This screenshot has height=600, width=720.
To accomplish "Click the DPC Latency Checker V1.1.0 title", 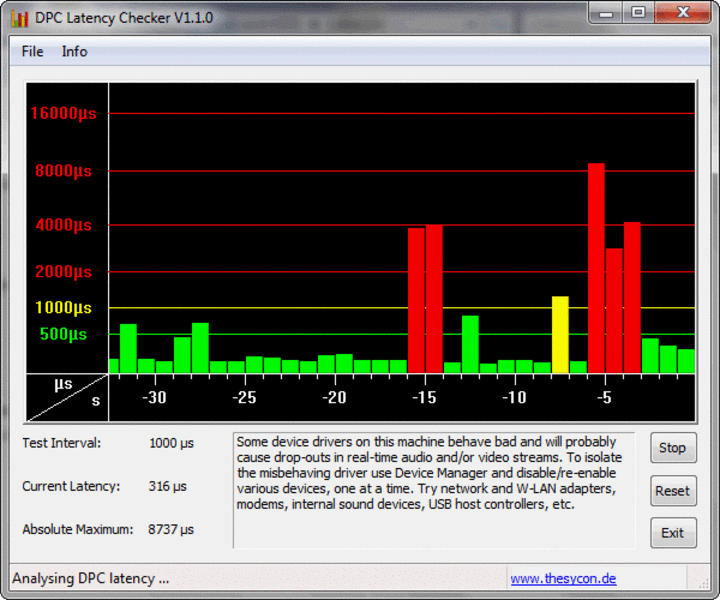I will 124,18.
